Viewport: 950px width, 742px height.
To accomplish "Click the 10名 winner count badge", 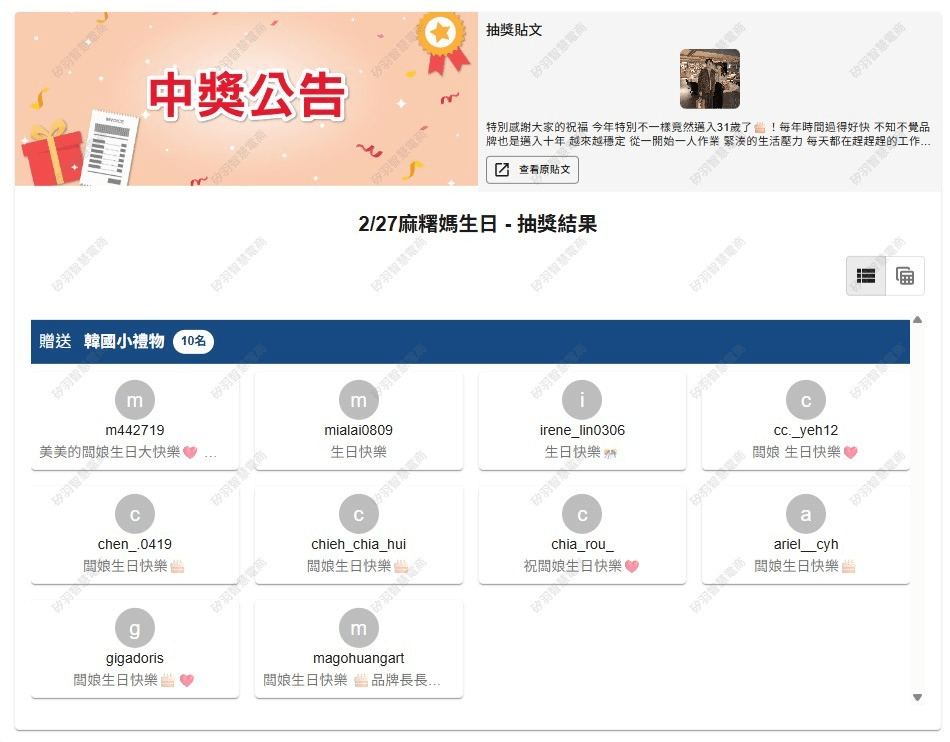I will 193,342.
